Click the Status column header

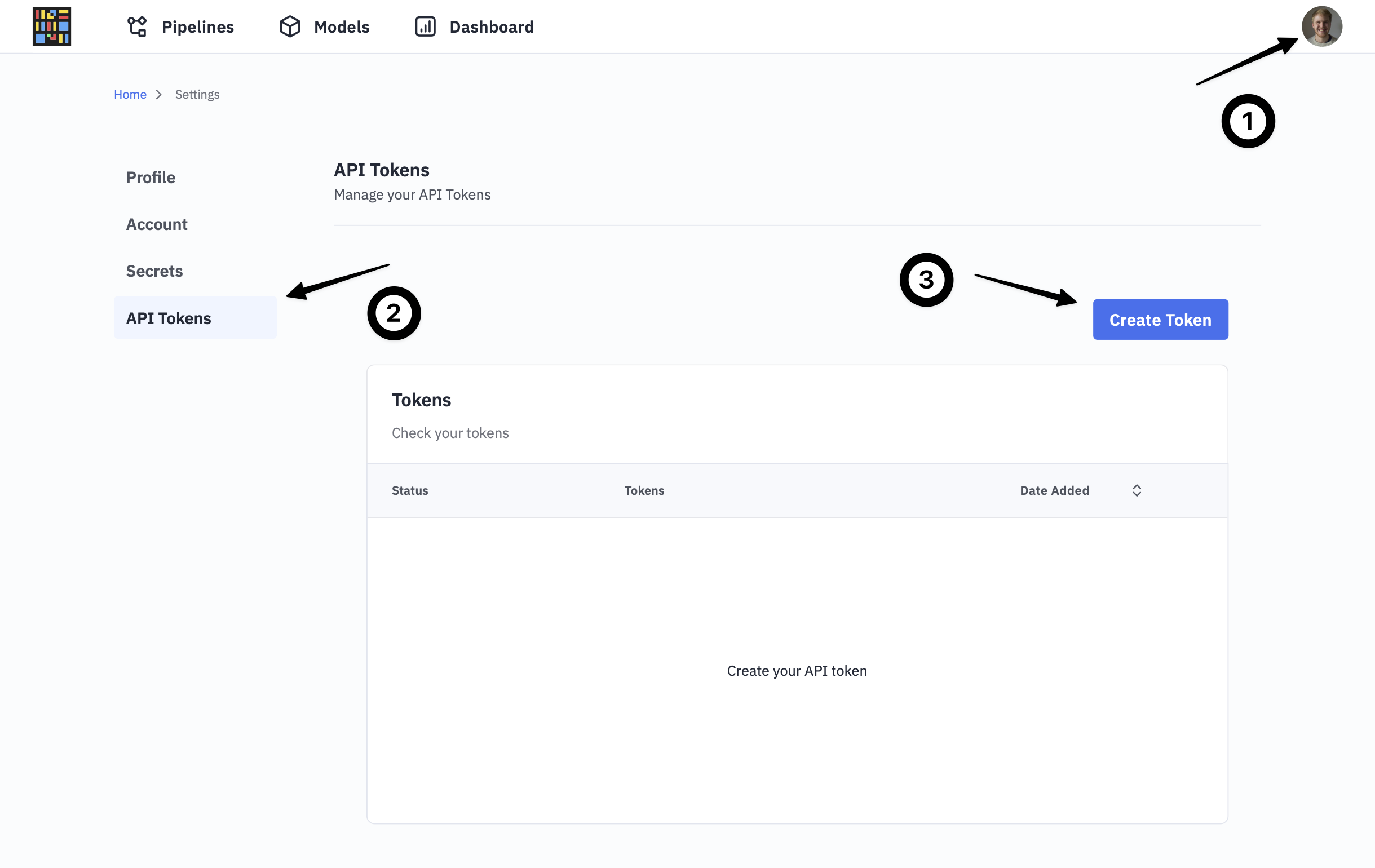pos(409,490)
